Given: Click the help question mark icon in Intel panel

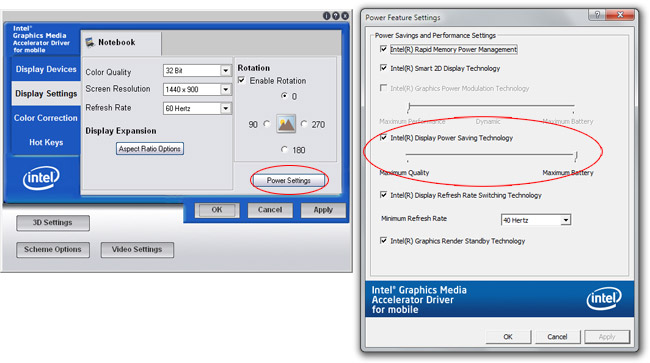Looking at the screenshot, I should coord(336,16).
